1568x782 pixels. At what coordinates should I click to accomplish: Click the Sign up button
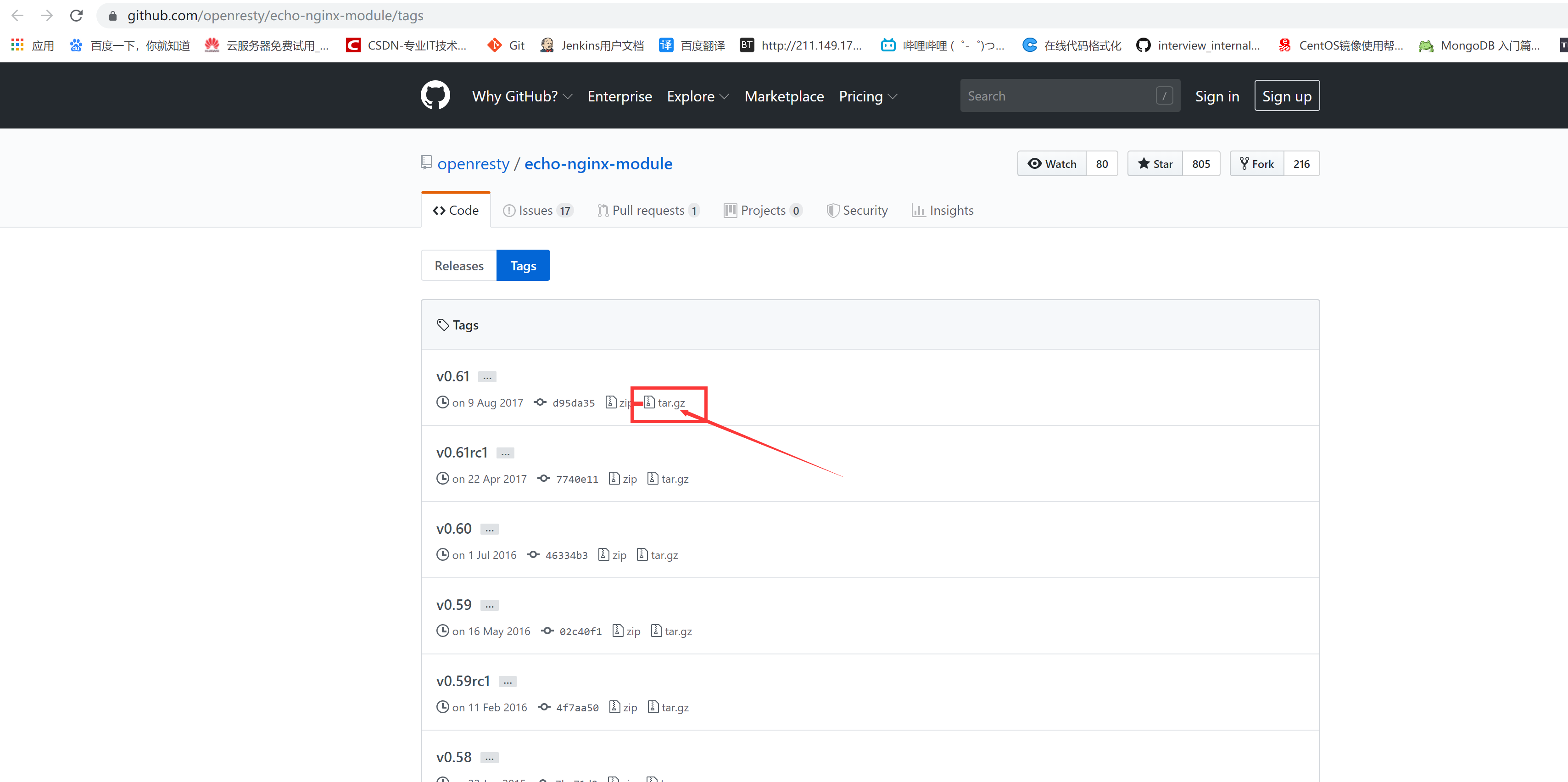coord(1286,96)
